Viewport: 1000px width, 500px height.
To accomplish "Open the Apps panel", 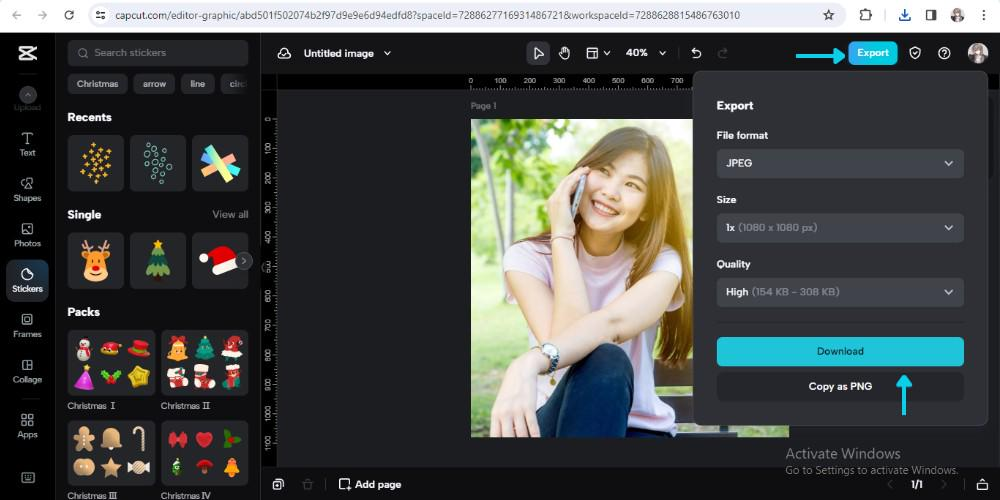I will [x=27, y=426].
